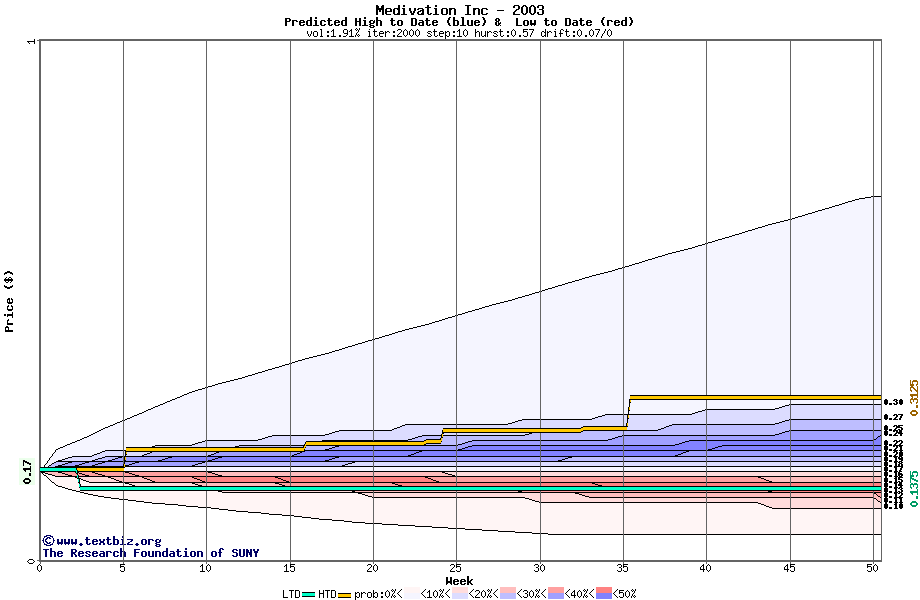Click the 0.30 contour label on right
920x600 pixels.
point(894,402)
